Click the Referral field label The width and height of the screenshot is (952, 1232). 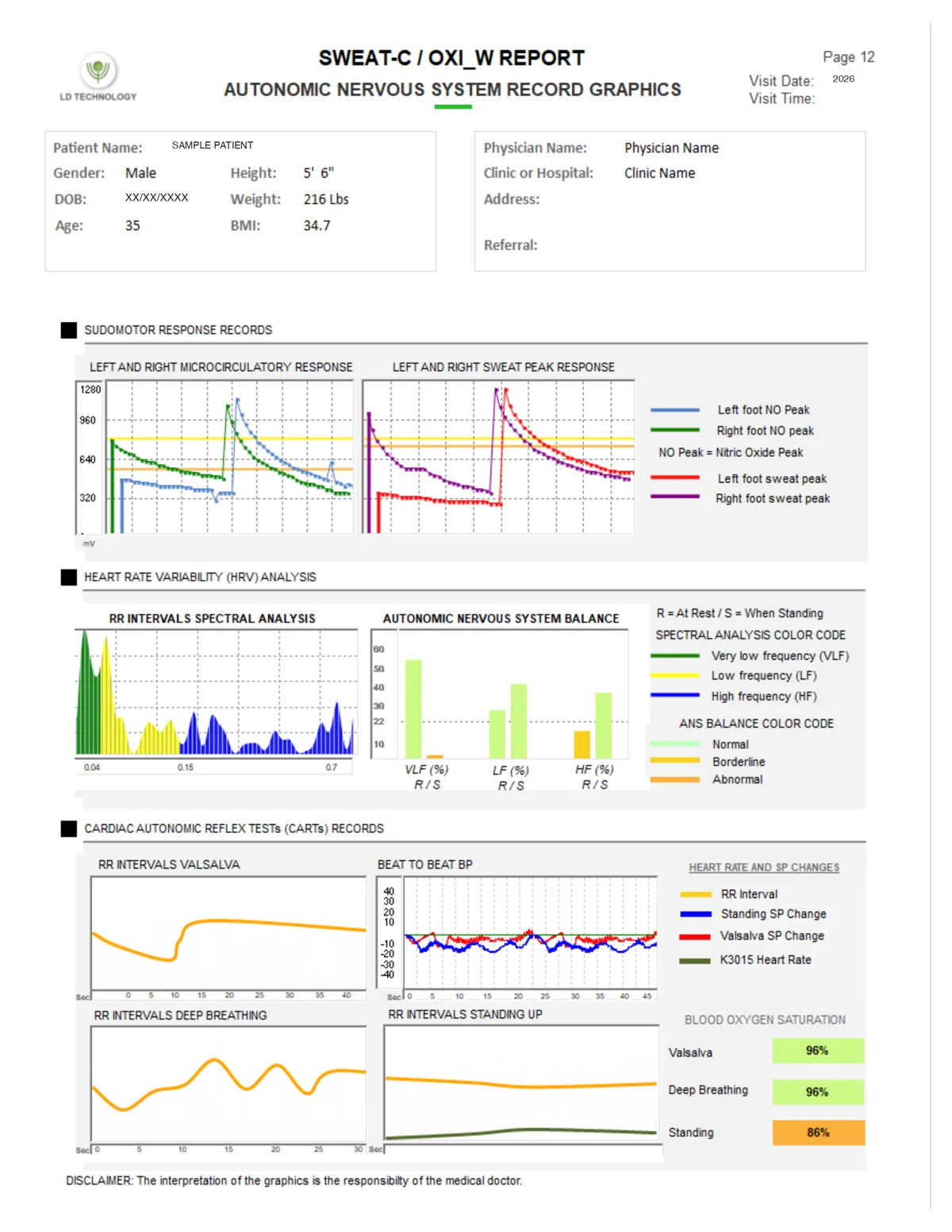[510, 245]
